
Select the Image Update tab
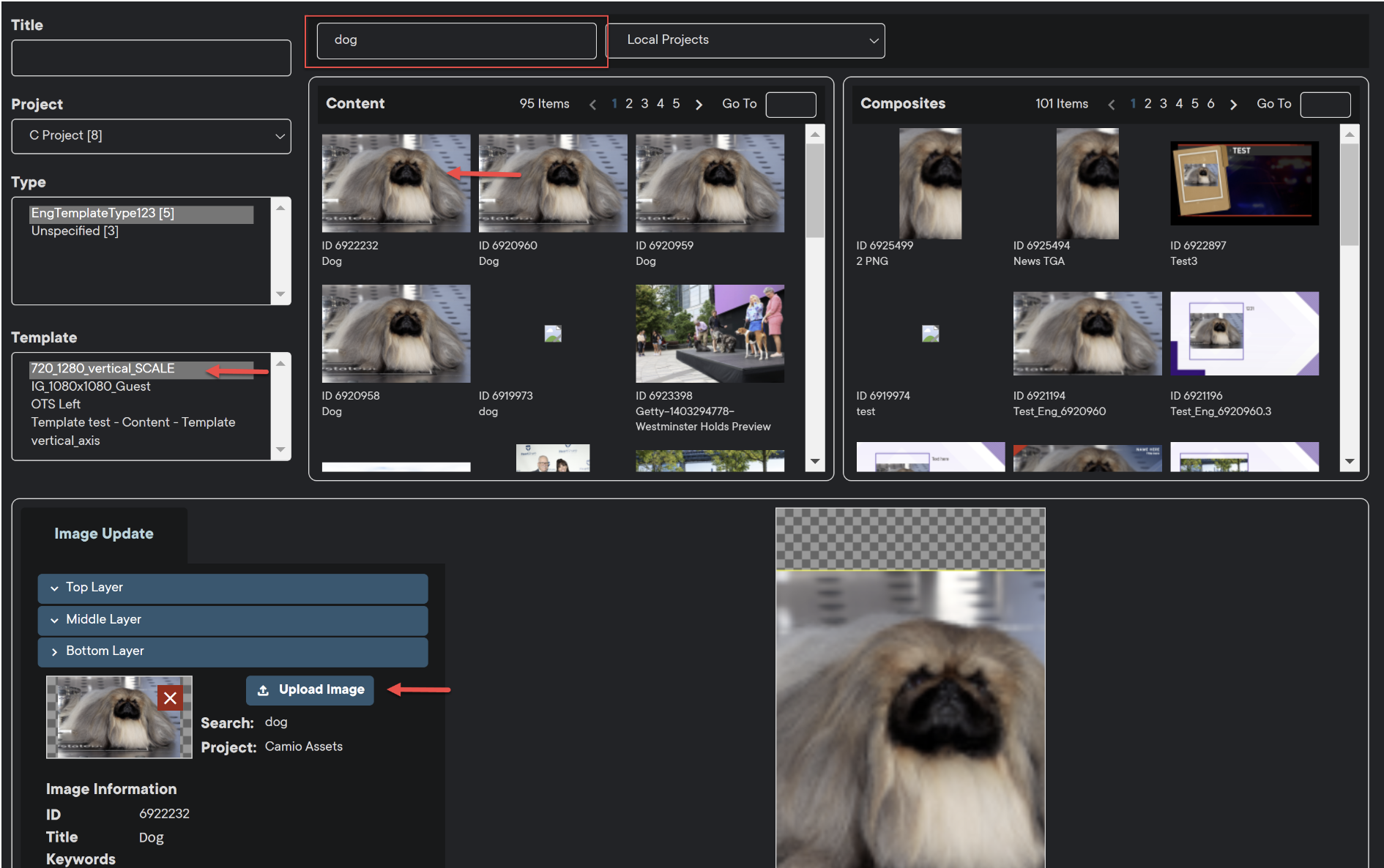(x=104, y=534)
